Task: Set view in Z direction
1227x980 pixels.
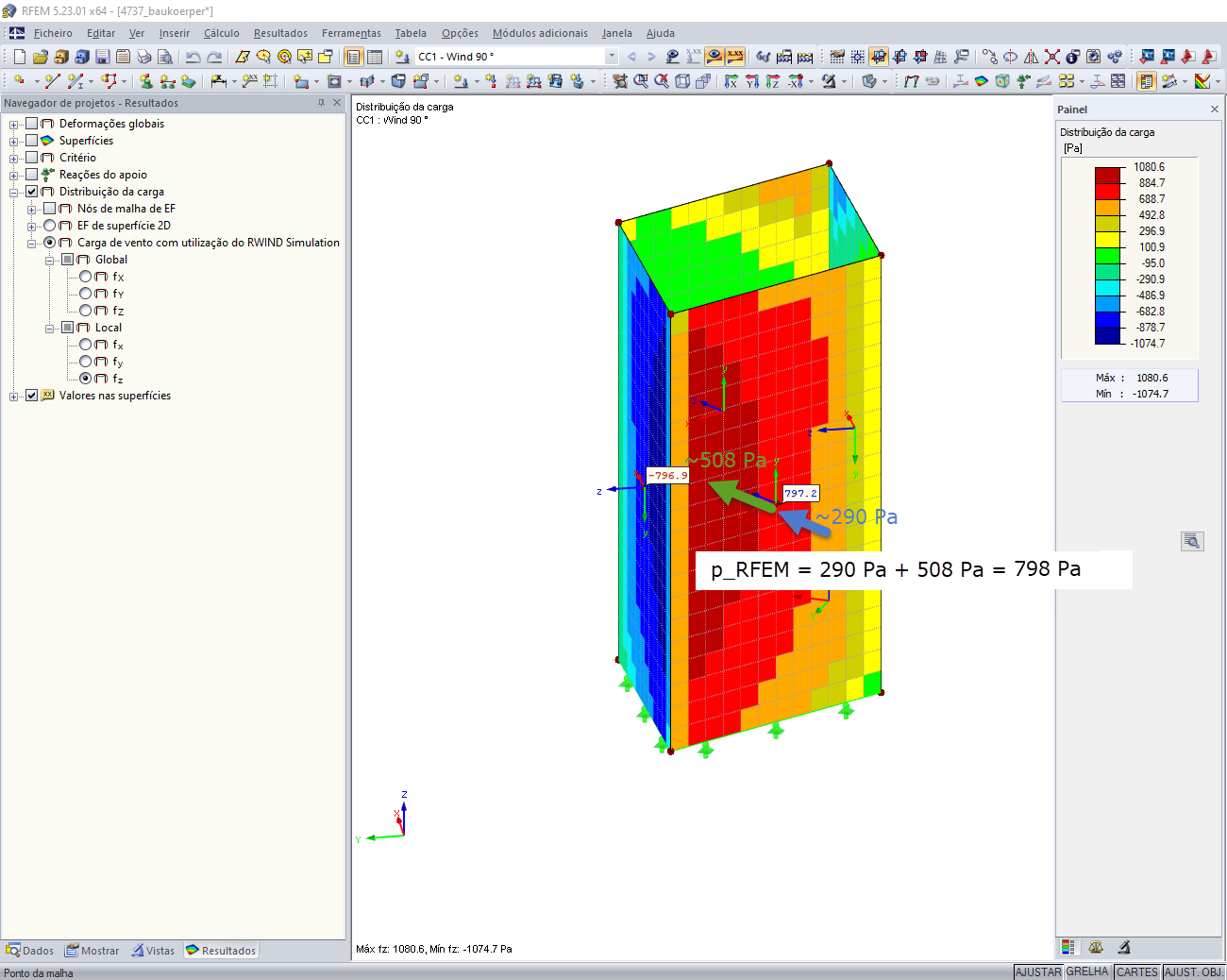Action: click(x=773, y=81)
